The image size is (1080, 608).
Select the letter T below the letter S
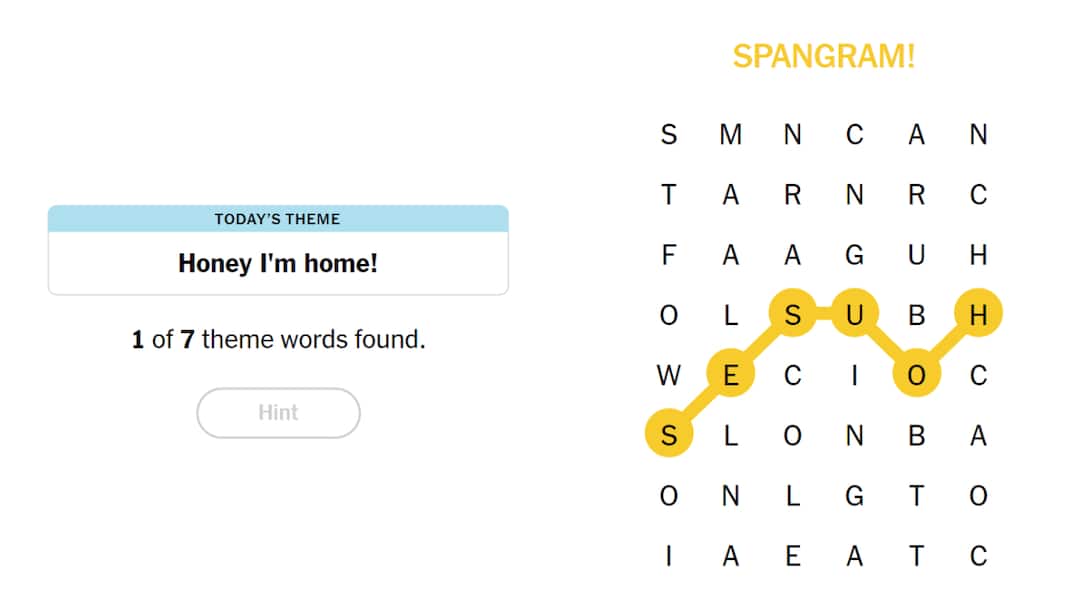[x=669, y=194]
